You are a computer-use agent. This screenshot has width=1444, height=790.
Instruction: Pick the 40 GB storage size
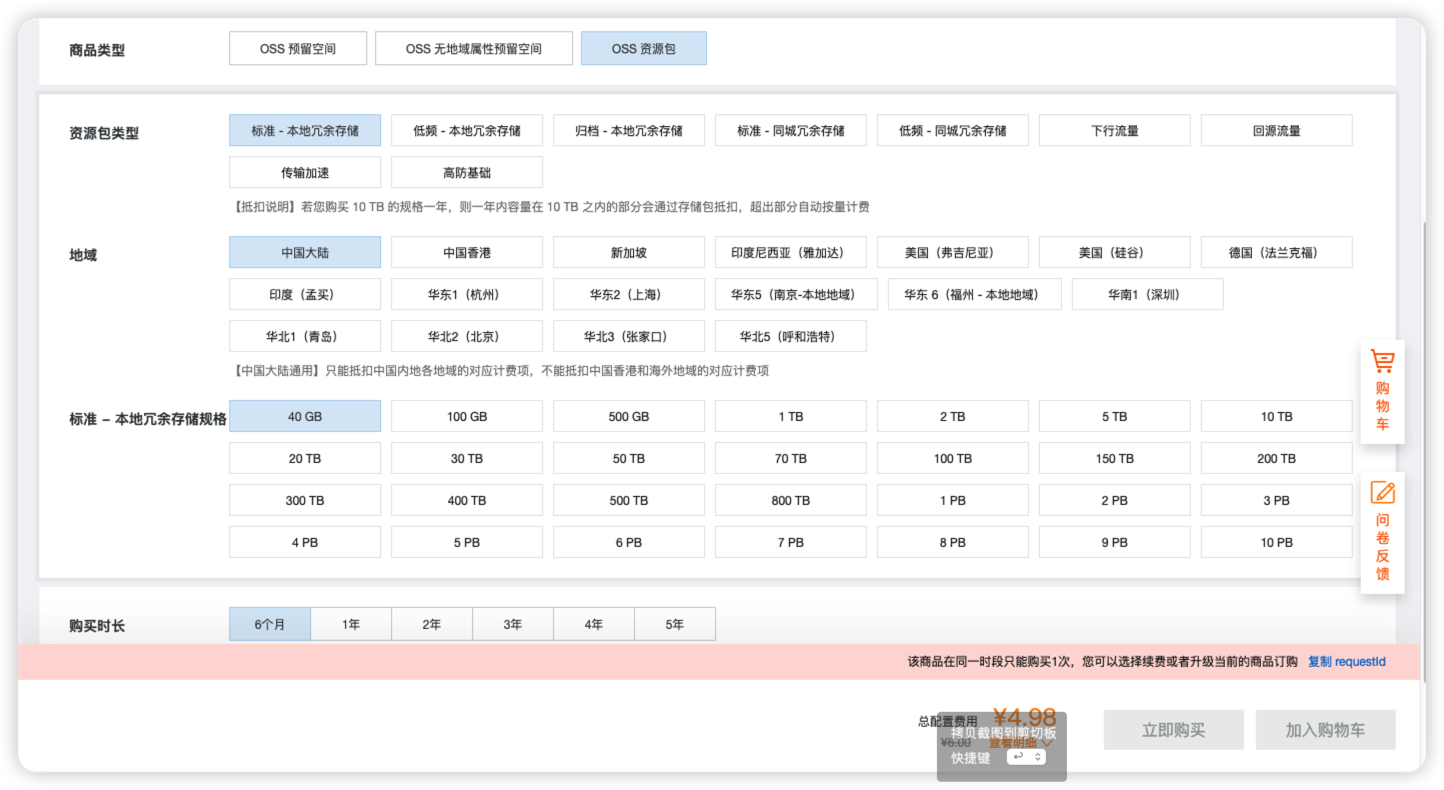coord(305,416)
